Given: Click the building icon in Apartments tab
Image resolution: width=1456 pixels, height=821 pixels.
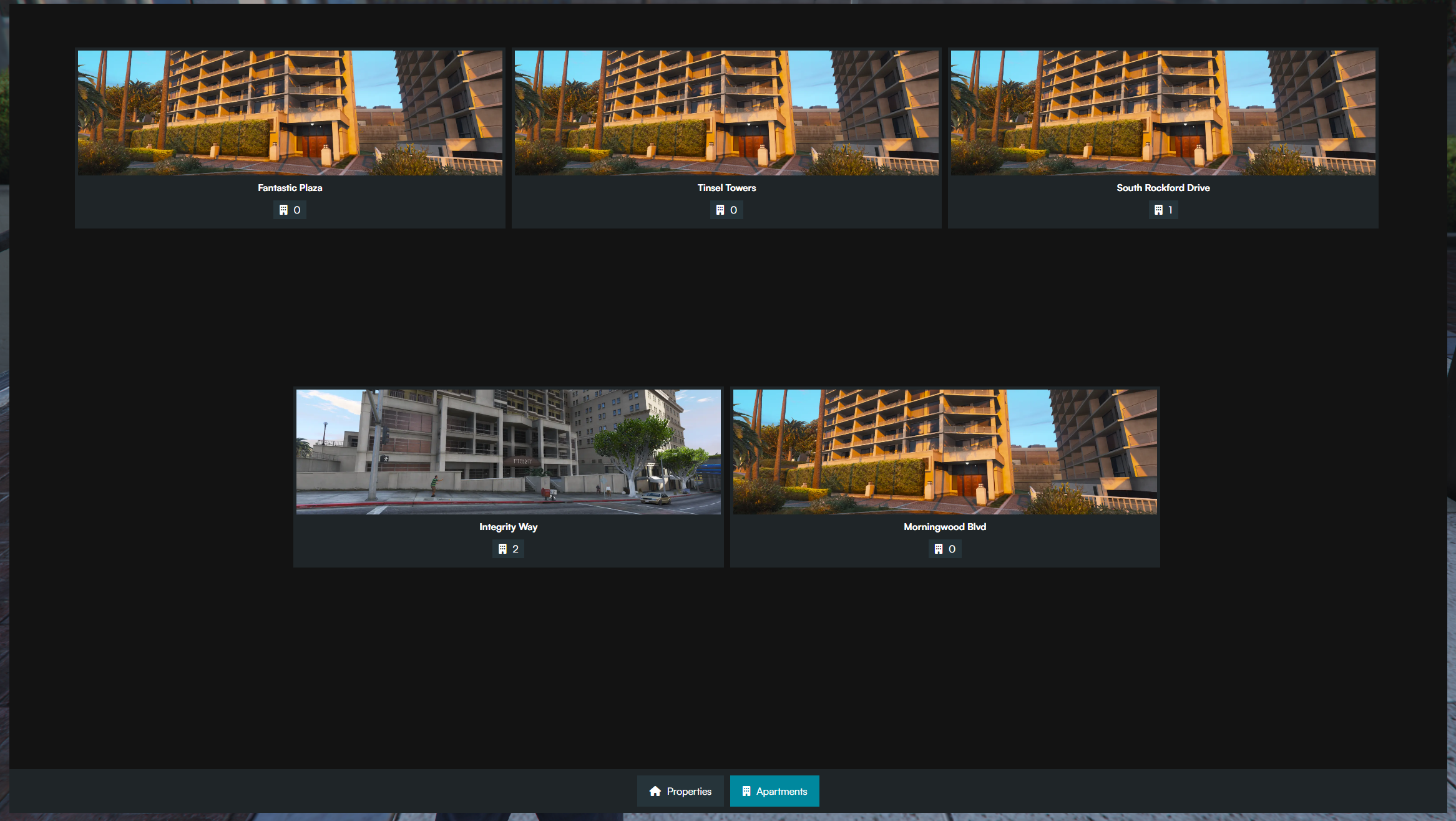Looking at the screenshot, I should pyautogui.click(x=746, y=791).
